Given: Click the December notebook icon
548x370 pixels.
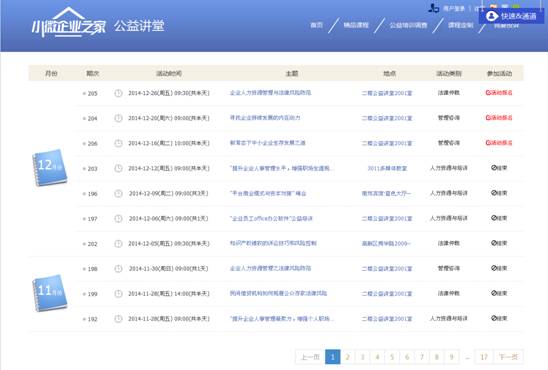Looking at the screenshot, I should point(50,168).
